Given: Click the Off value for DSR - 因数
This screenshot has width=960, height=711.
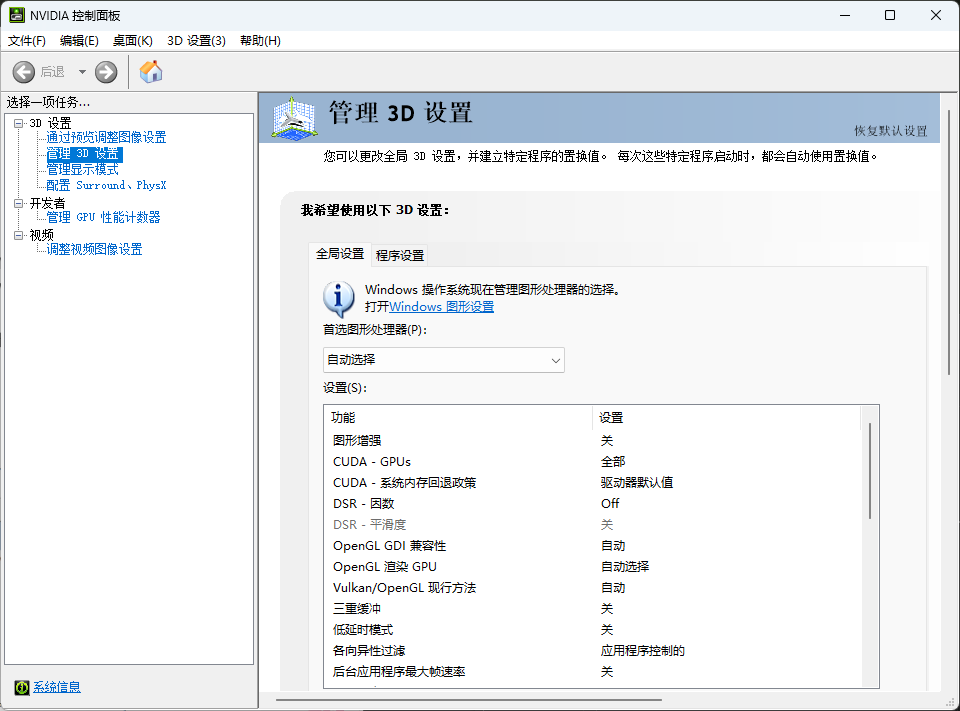Looking at the screenshot, I should pos(610,503).
